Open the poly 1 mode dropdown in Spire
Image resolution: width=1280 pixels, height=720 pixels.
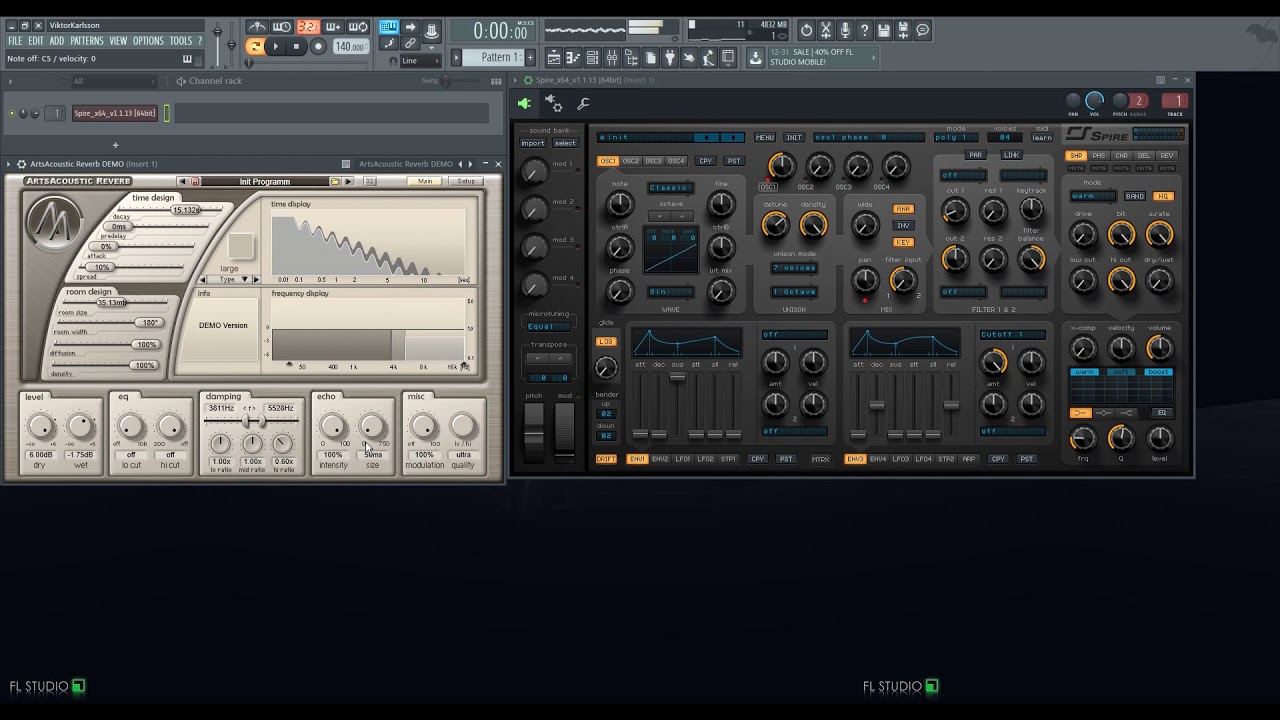tap(956, 138)
